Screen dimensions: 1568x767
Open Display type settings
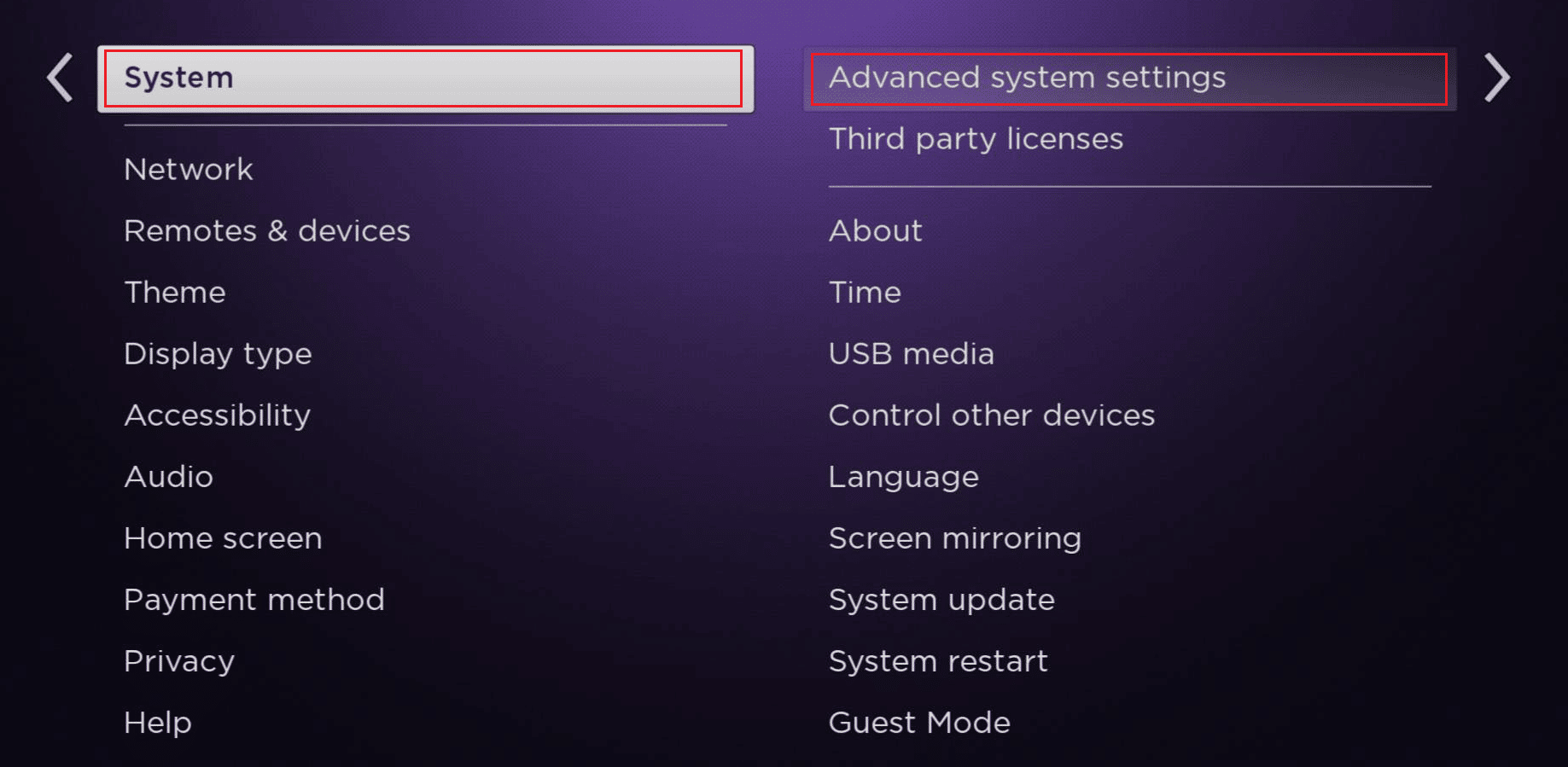pyautogui.click(x=218, y=354)
